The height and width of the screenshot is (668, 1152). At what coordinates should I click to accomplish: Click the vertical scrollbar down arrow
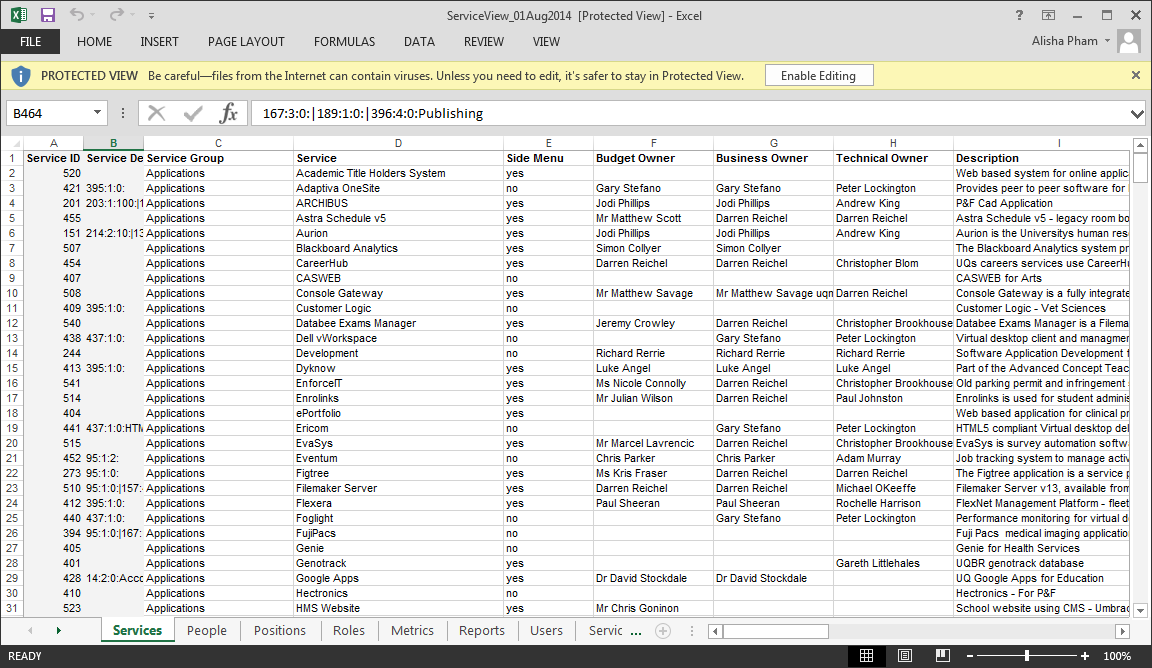pyautogui.click(x=1140, y=610)
